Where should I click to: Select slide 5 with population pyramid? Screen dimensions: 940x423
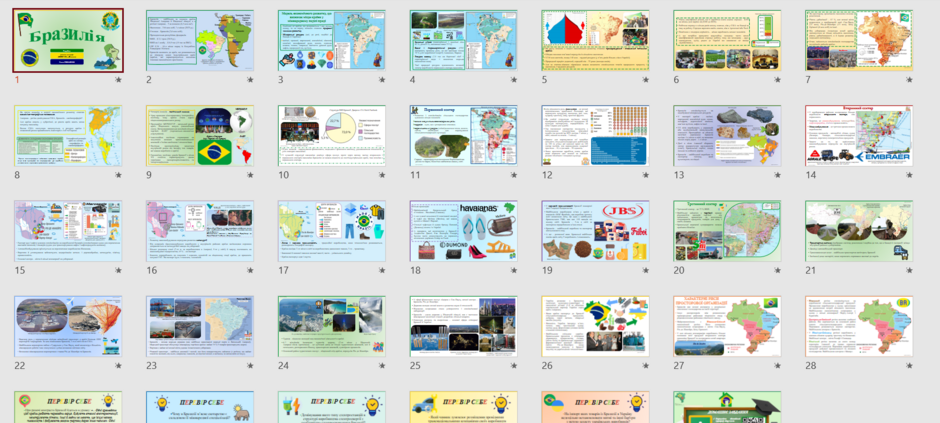click(x=595, y=41)
